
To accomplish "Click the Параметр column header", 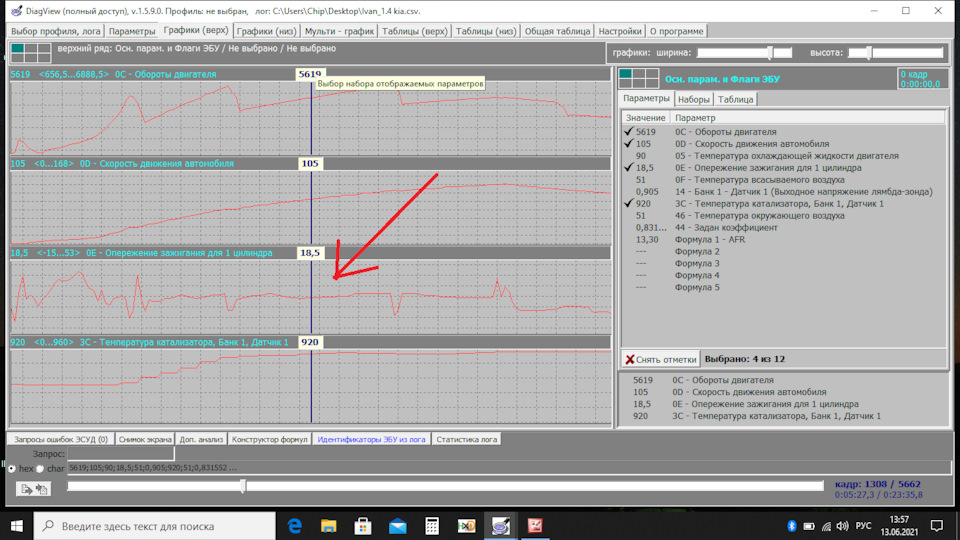I will click(808, 118).
